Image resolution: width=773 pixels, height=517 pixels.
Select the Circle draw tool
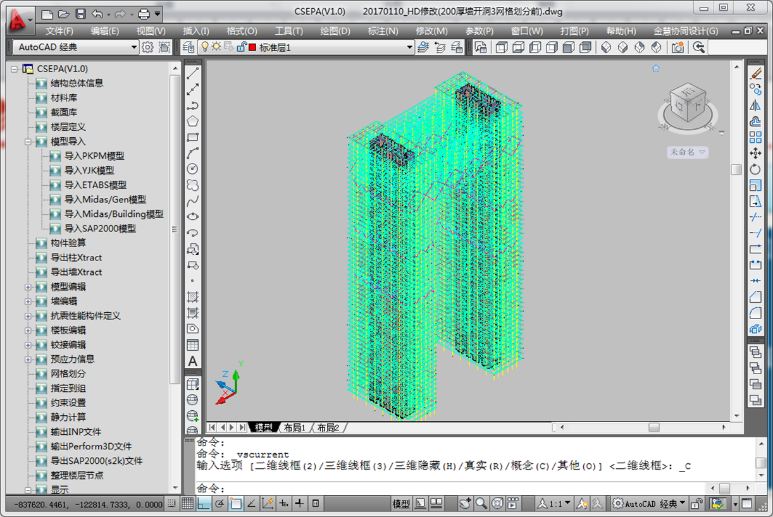click(193, 169)
